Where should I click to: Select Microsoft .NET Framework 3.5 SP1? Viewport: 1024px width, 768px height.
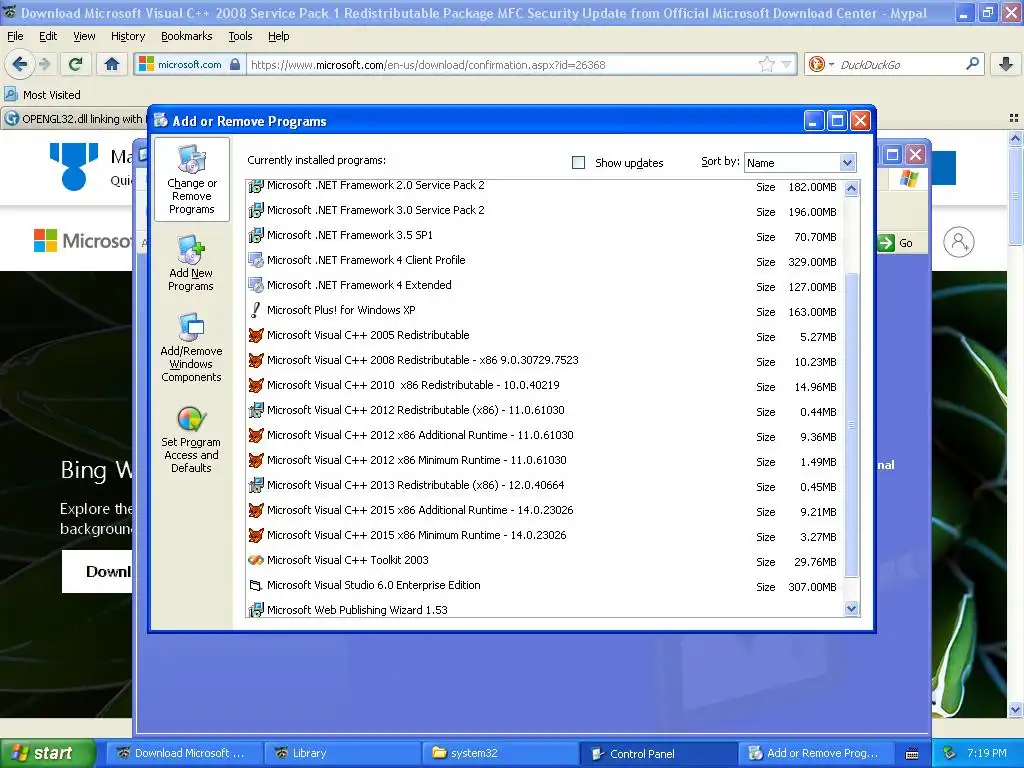(x=545, y=235)
